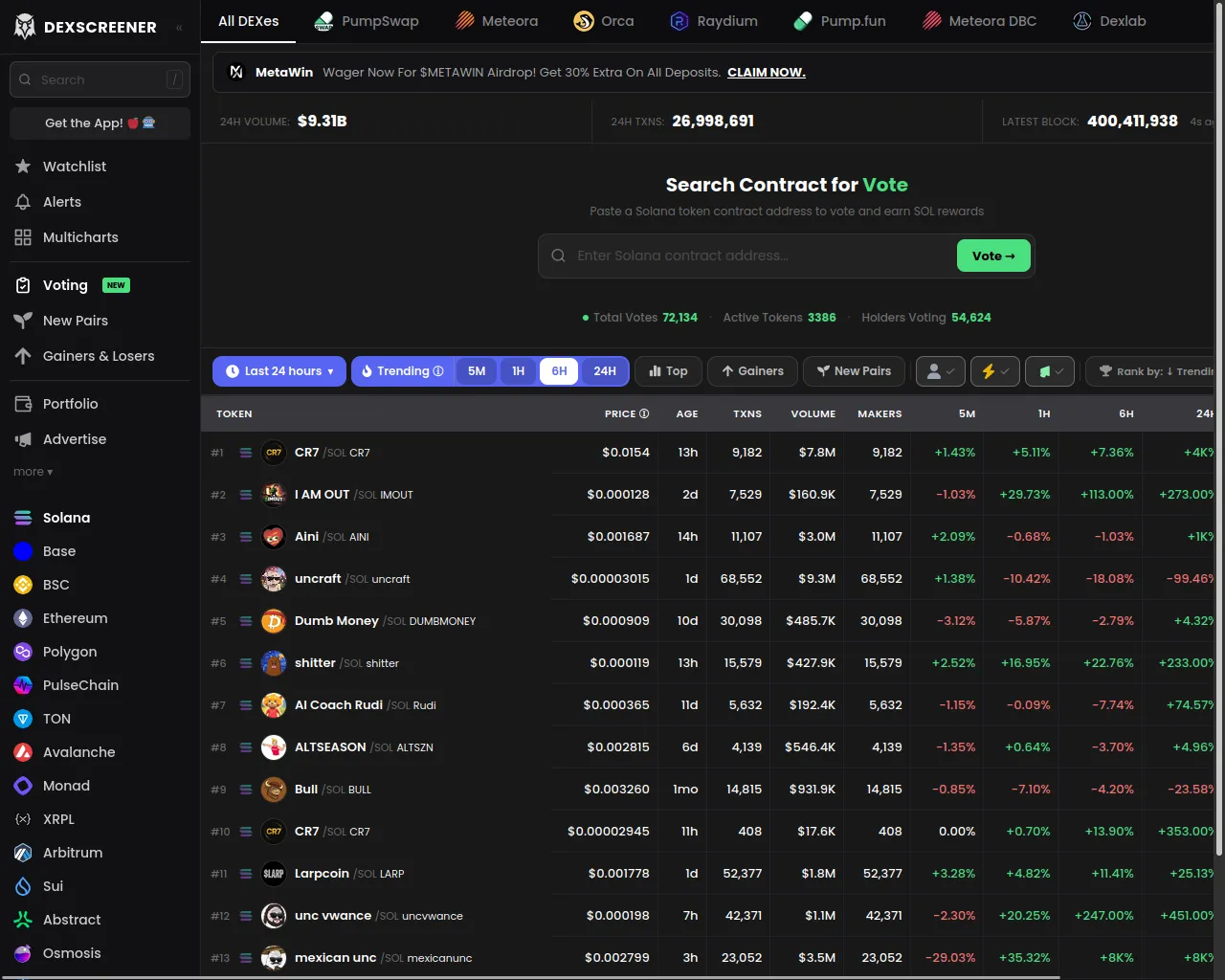Expand the sidebar 'more' menu
The image size is (1225, 980).
coord(33,472)
